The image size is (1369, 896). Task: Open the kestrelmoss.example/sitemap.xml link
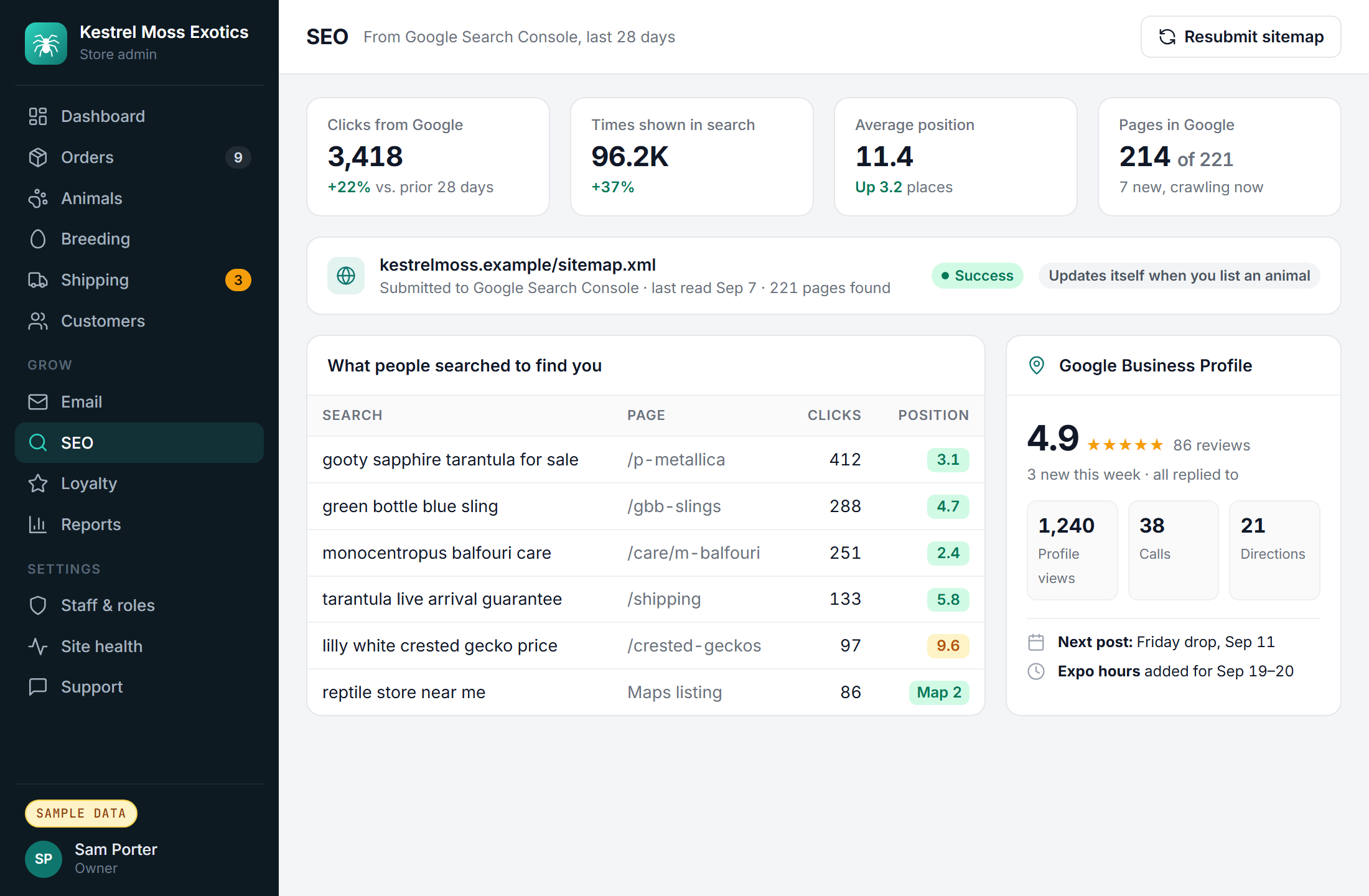(x=518, y=265)
